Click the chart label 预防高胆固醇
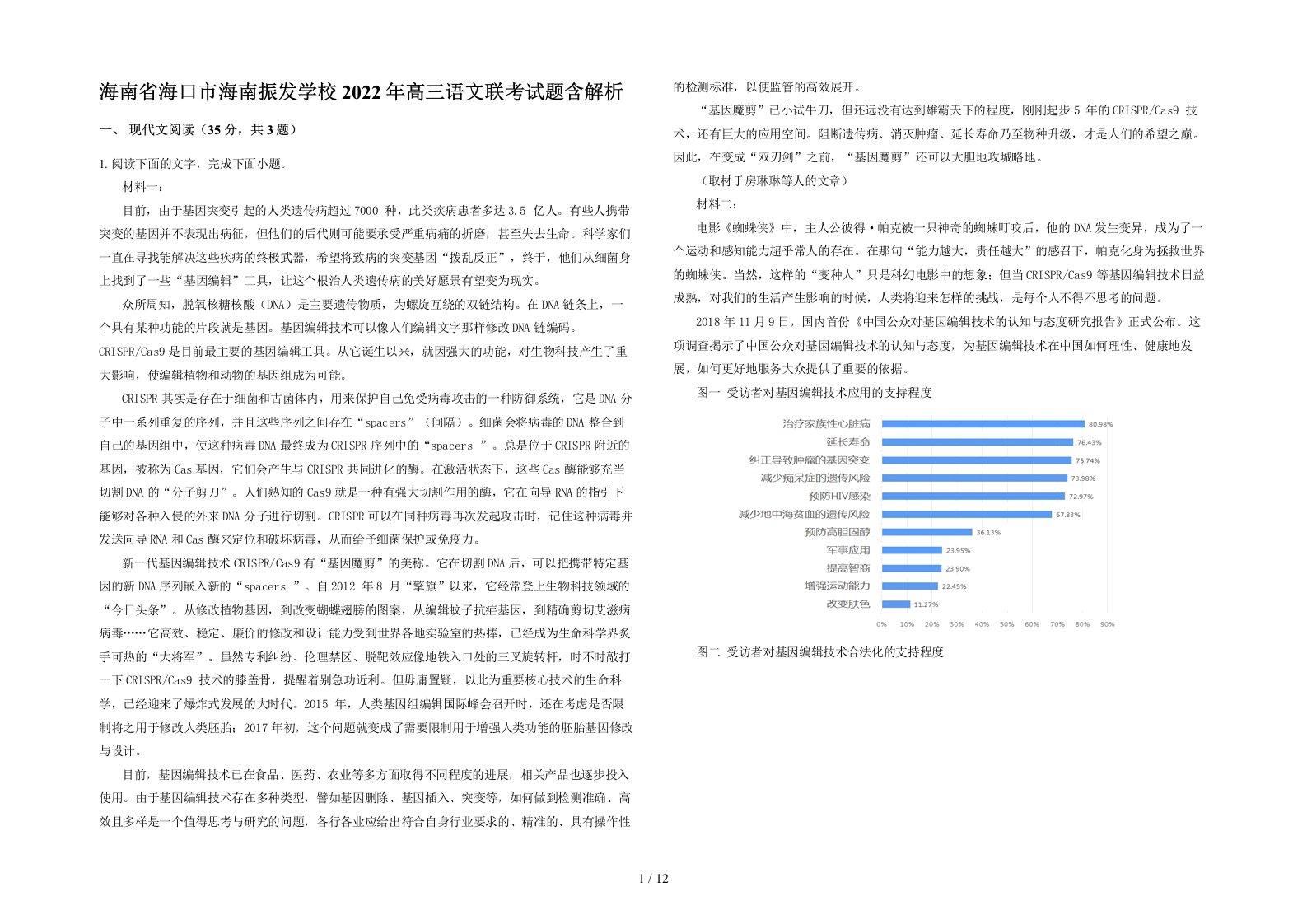1307x924 pixels. tap(837, 533)
